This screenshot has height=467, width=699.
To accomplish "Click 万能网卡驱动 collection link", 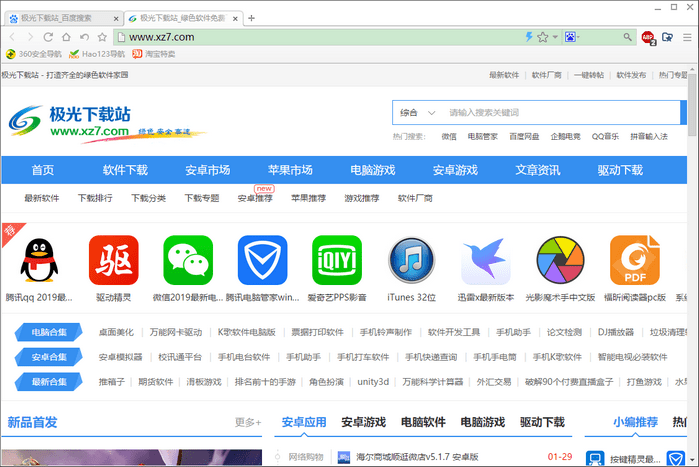I will (176, 332).
